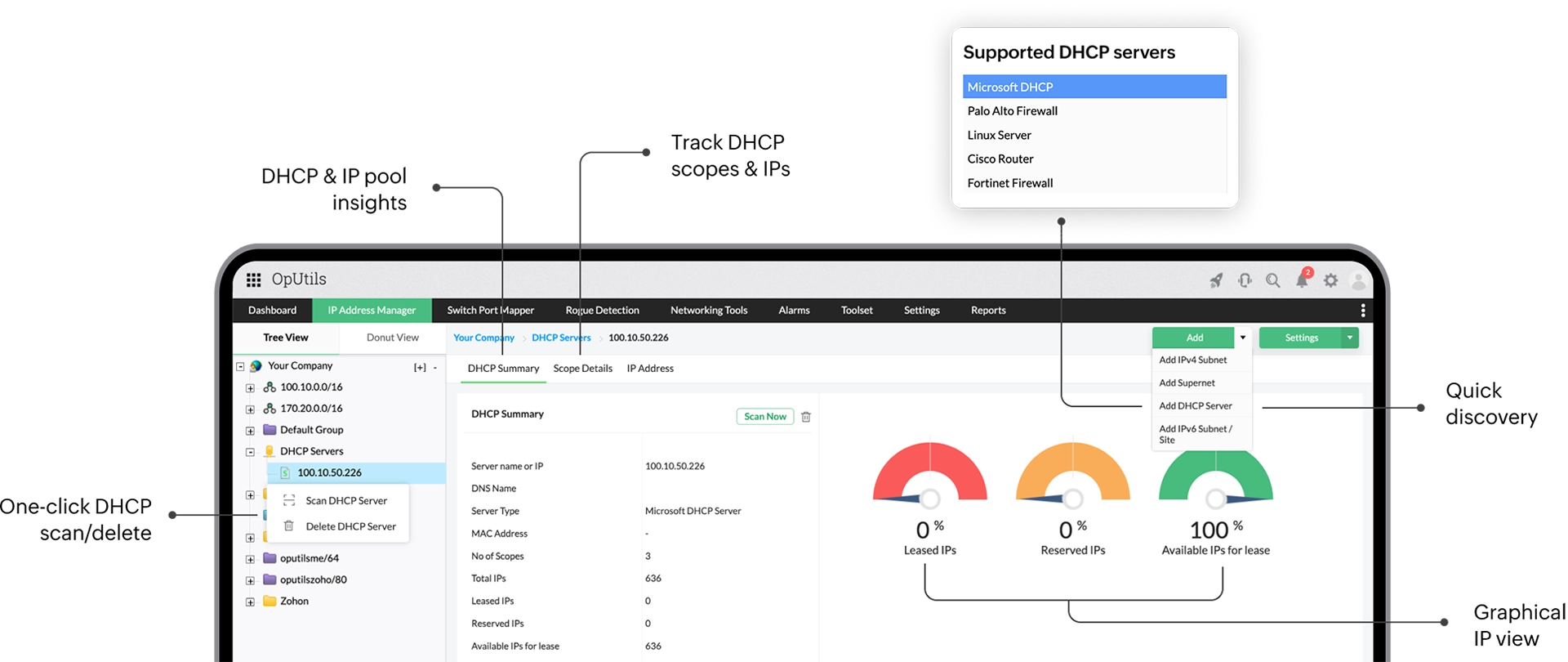Viewport: 1568px width, 662px height.
Task: Click the delete trash icon in context menu
Action: click(x=289, y=526)
